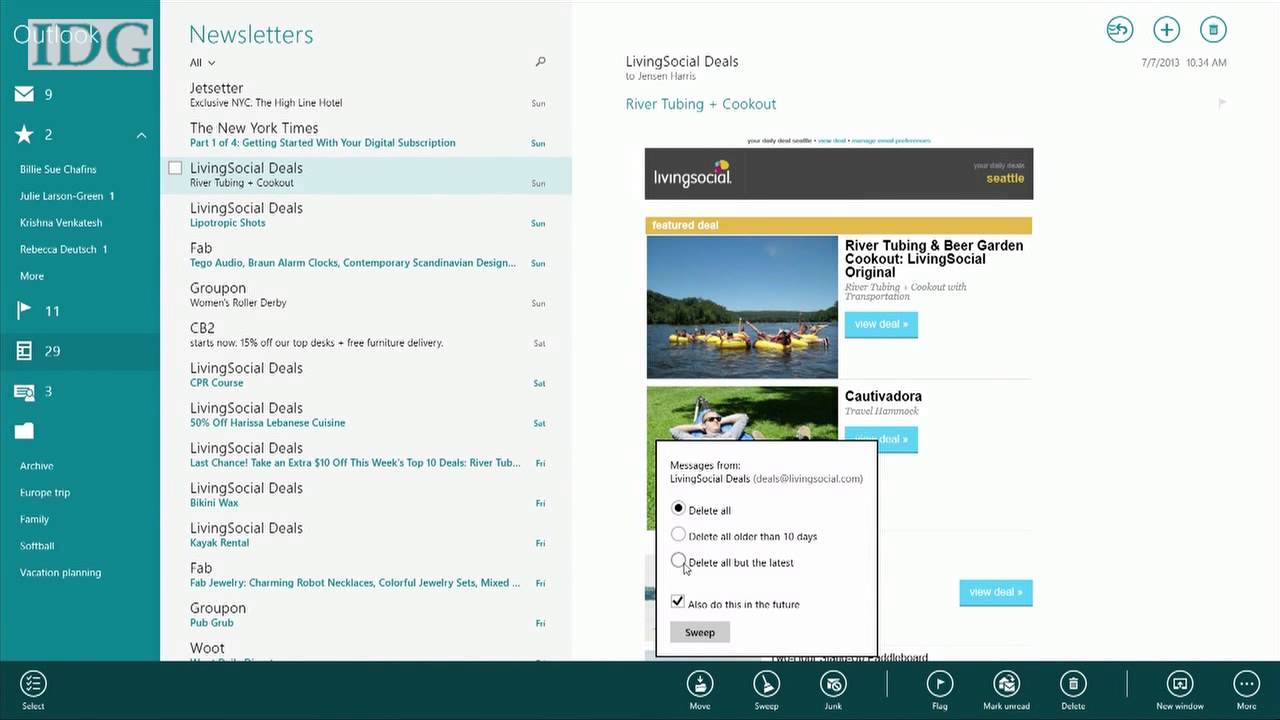Open the Family folder
Image resolution: width=1280 pixels, height=720 pixels.
pos(34,519)
